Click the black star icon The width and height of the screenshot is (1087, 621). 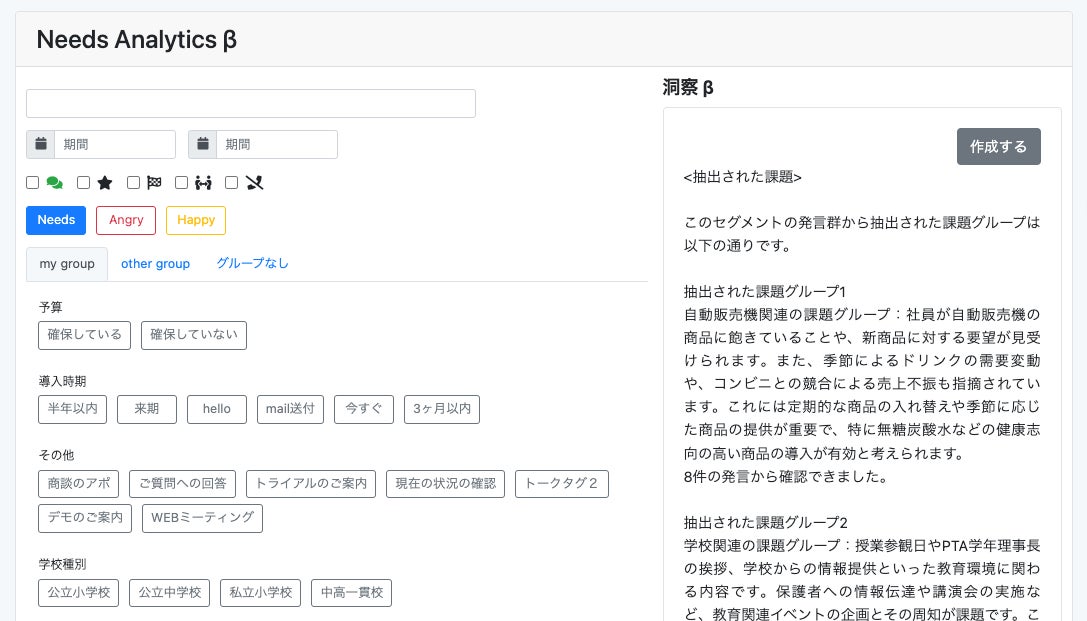coord(105,183)
